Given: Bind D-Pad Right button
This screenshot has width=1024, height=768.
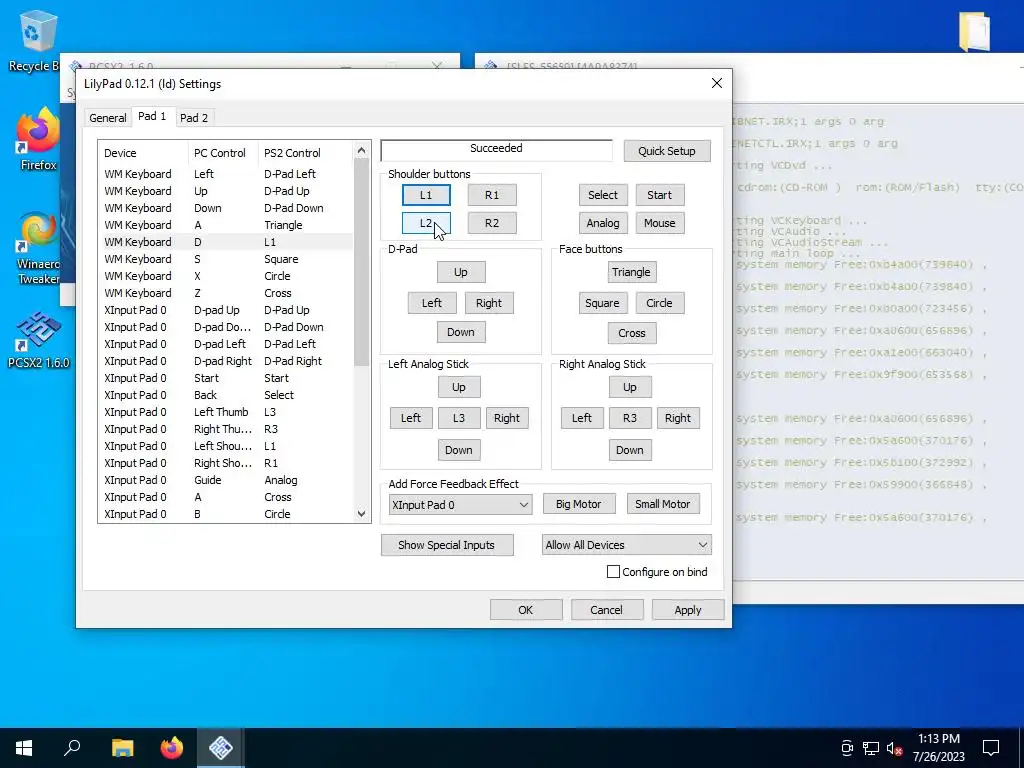Looking at the screenshot, I should pos(489,302).
